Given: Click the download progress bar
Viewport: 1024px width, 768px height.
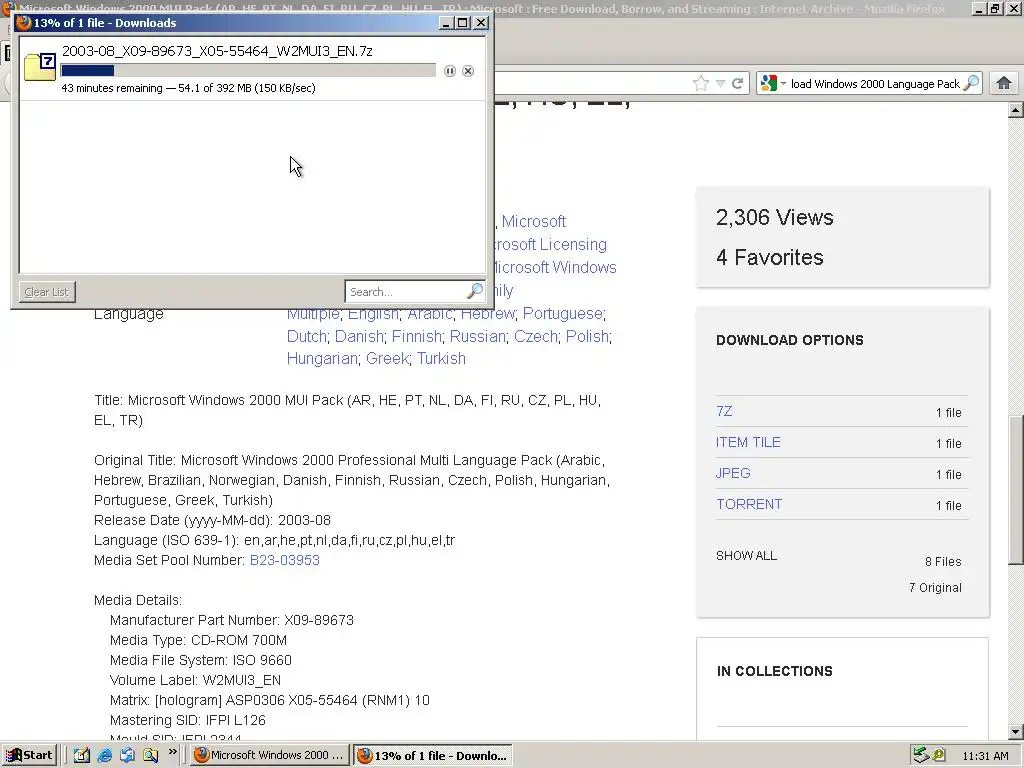Looking at the screenshot, I should click(248, 71).
